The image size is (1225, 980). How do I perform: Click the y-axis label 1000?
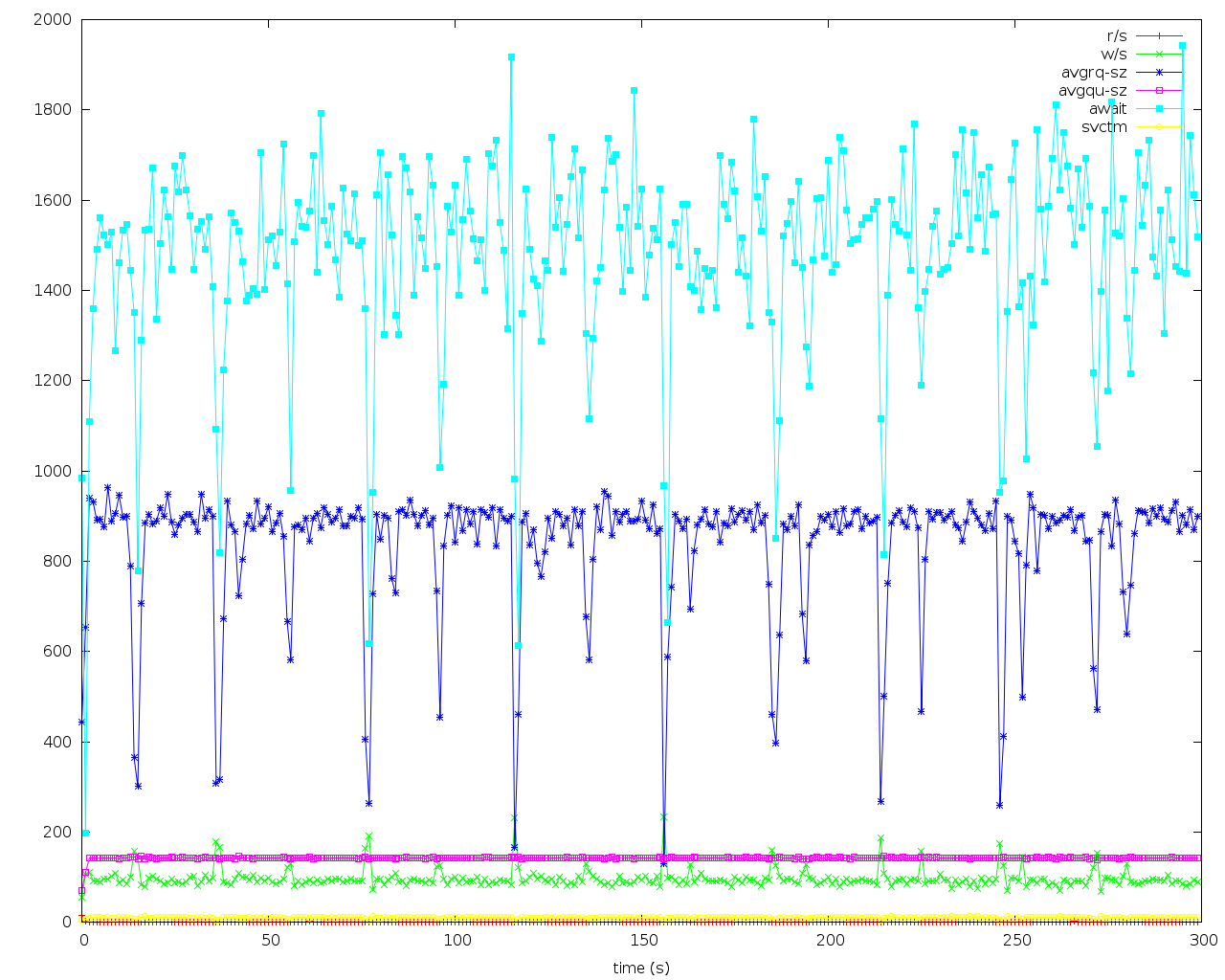click(x=53, y=471)
